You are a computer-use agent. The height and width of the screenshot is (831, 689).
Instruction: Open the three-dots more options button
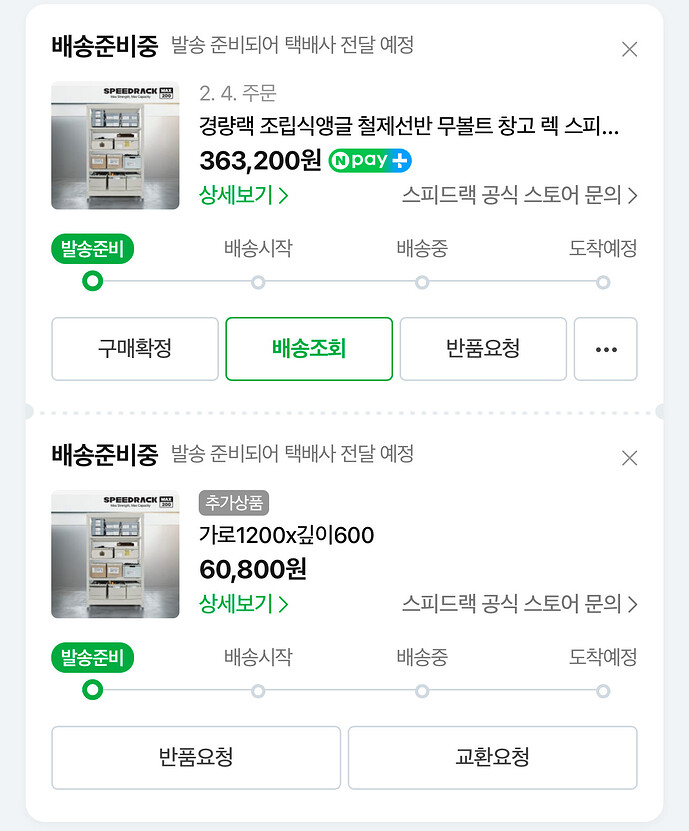pos(605,349)
